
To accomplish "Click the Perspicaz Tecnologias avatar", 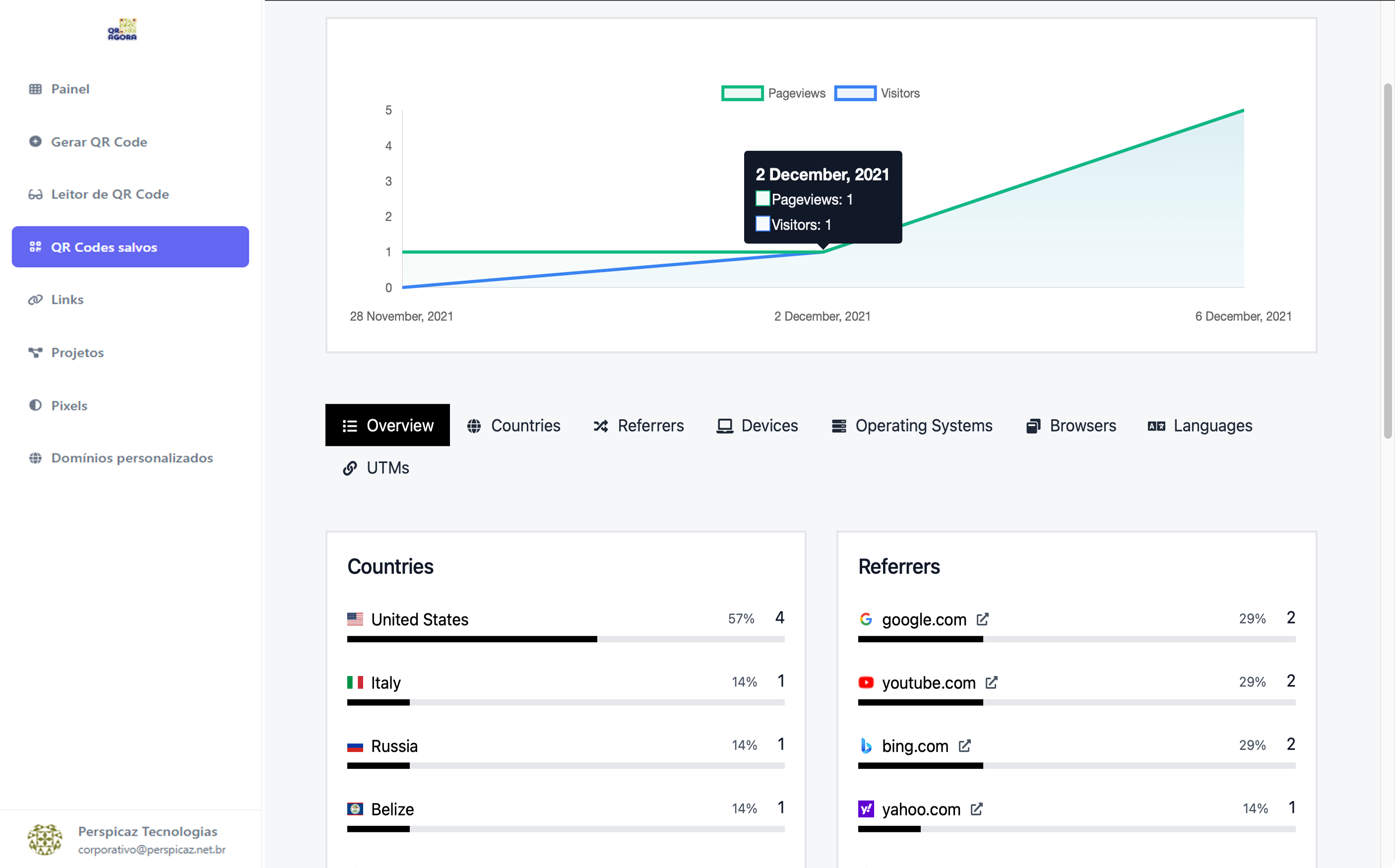I will [45, 839].
